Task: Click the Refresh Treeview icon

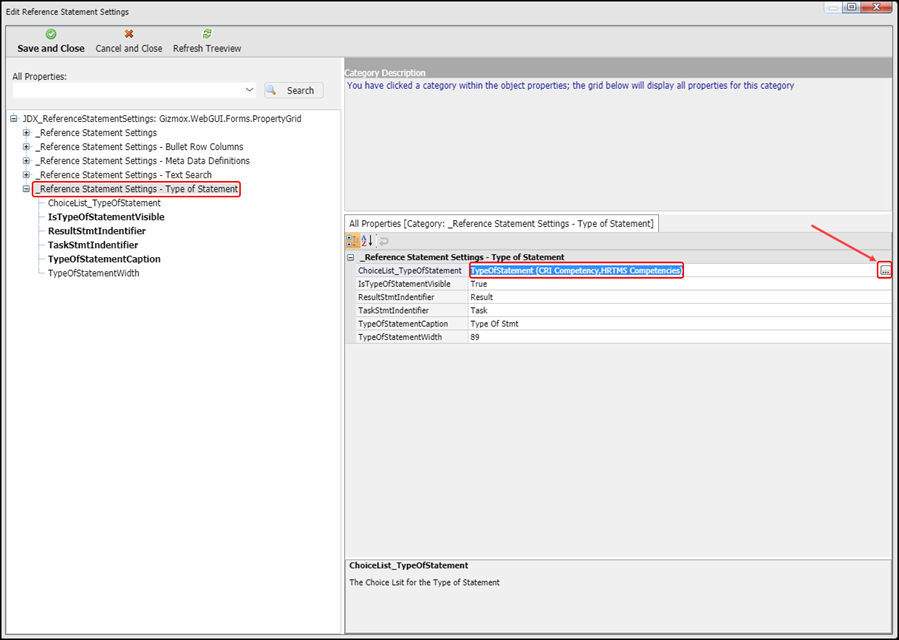Action: 207,34
